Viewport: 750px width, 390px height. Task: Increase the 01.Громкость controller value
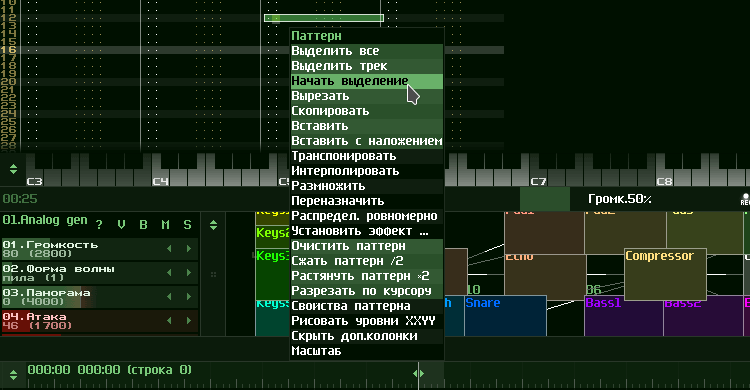point(189,249)
